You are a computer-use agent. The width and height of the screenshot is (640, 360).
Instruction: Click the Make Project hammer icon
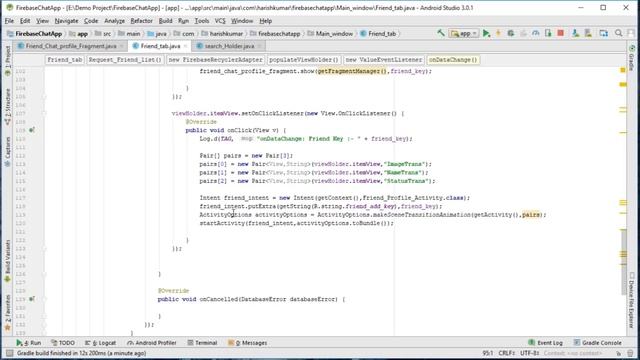441,33
